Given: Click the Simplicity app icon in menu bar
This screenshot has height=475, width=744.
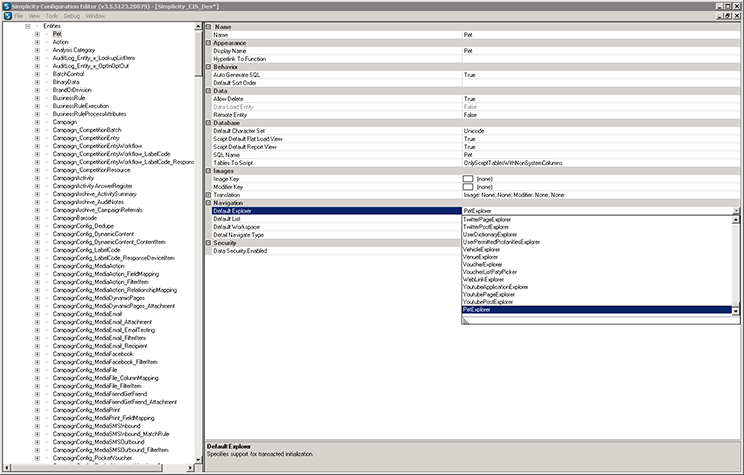Looking at the screenshot, I should tap(7, 16).
